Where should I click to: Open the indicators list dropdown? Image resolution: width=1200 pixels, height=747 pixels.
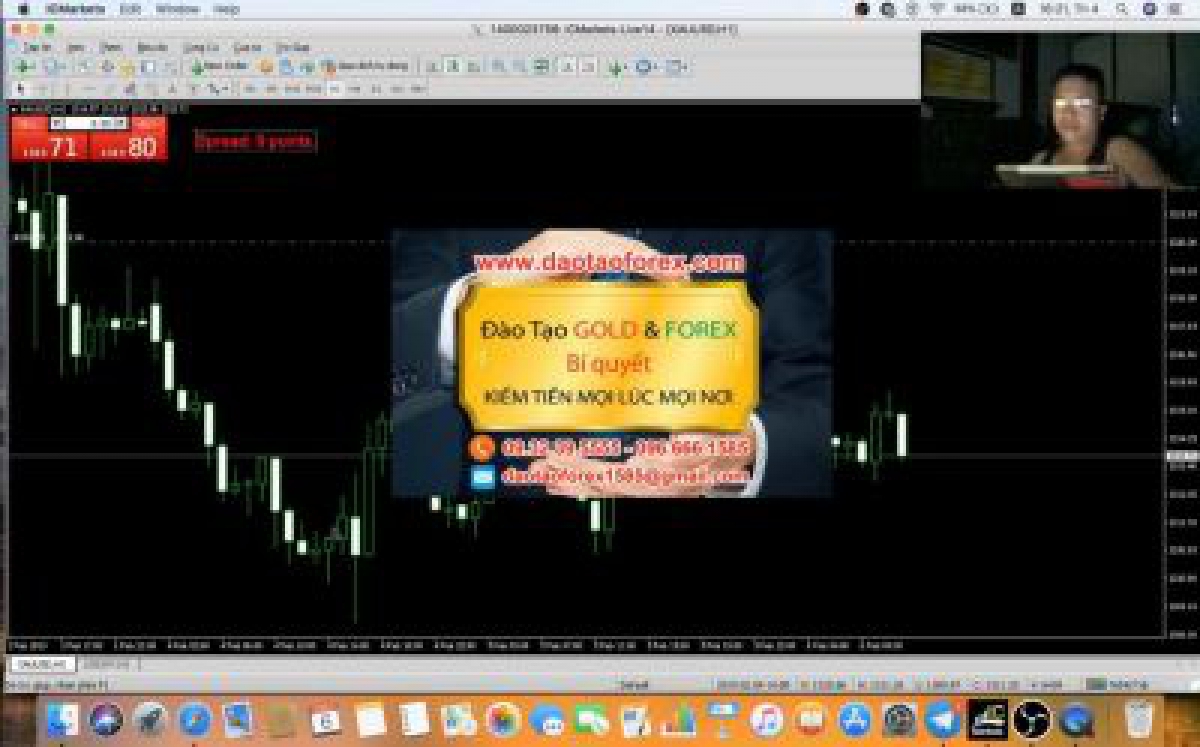pos(617,67)
